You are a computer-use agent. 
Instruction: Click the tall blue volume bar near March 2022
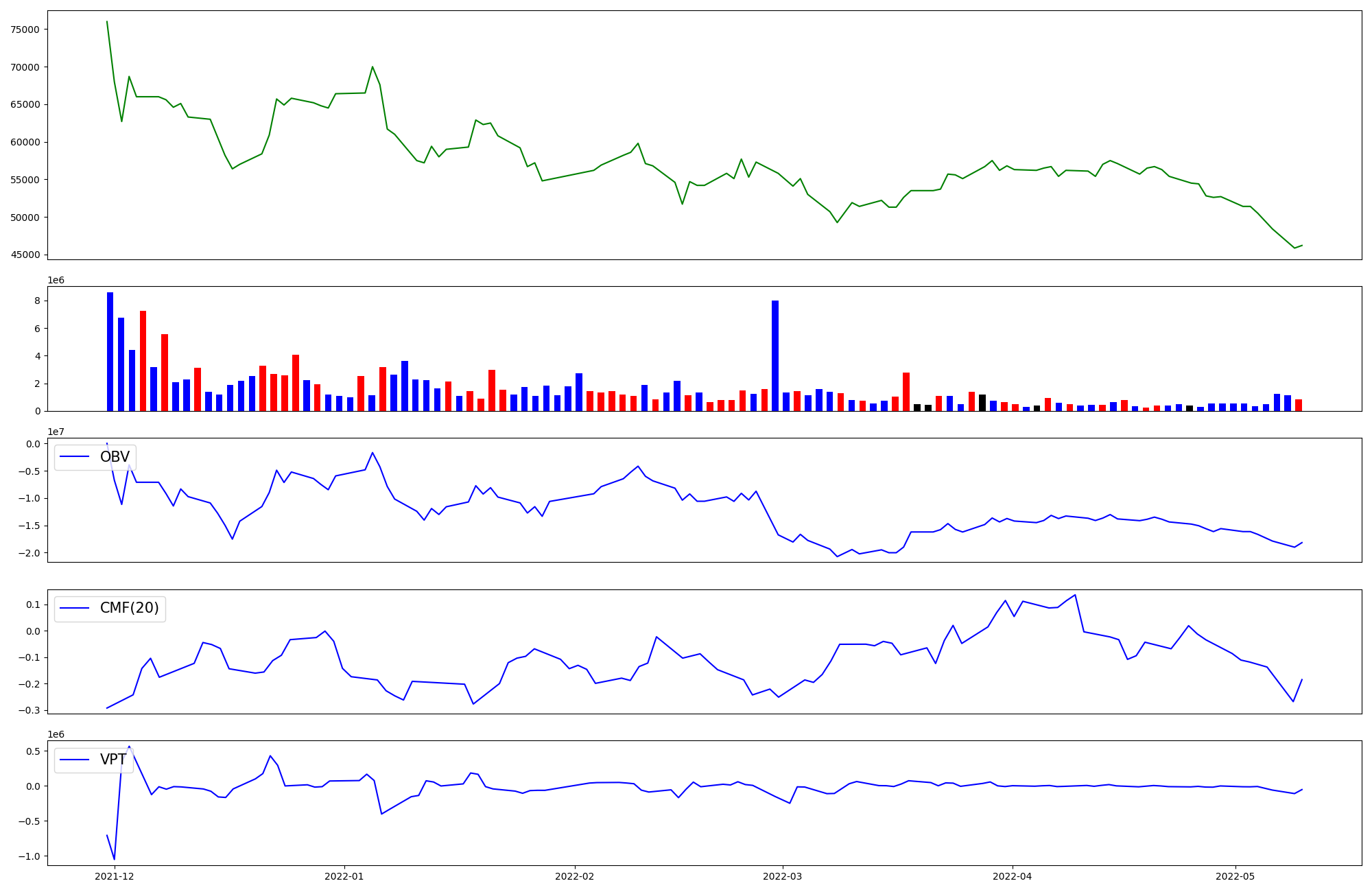click(x=775, y=355)
